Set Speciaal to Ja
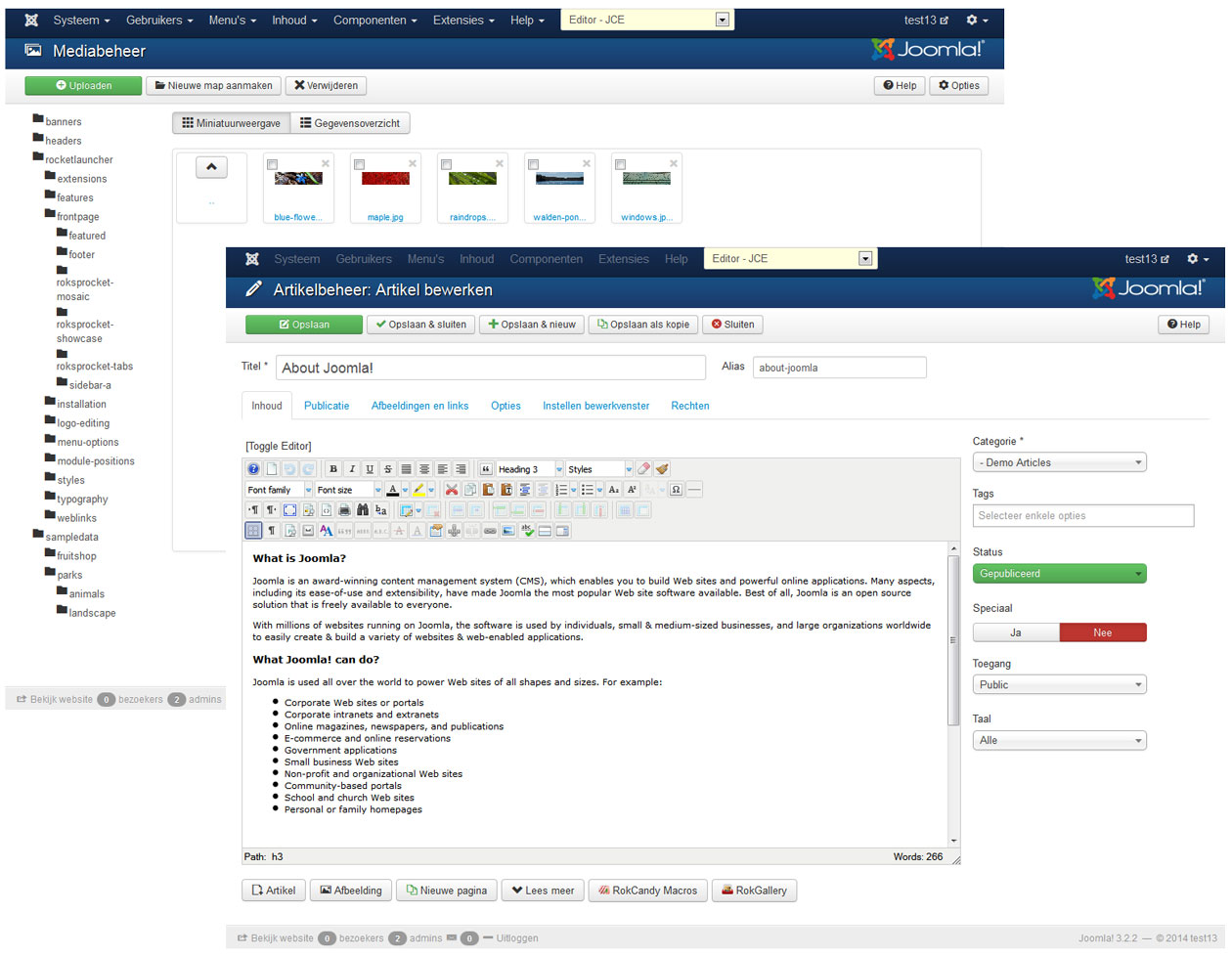Viewport: 1232px width, 957px height. coord(1016,632)
